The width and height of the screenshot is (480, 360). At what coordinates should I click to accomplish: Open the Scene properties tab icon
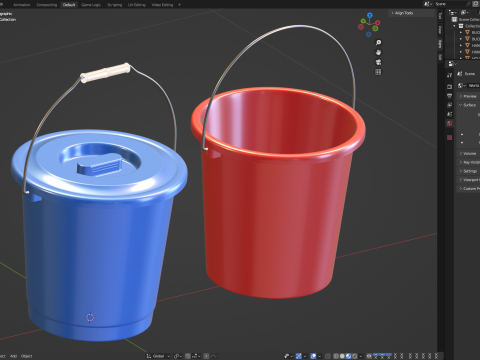point(449,114)
